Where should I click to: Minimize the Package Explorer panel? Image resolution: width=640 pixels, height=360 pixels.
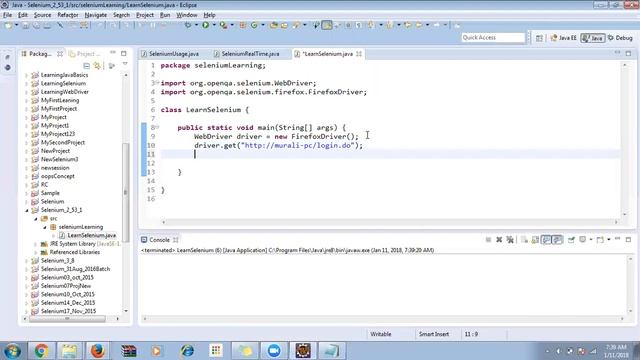(113, 53)
